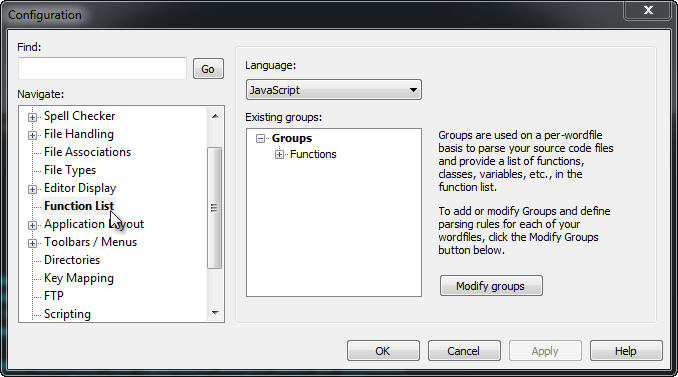
Task: Select Spell Checker in the navigation tree
Action: 80,116
